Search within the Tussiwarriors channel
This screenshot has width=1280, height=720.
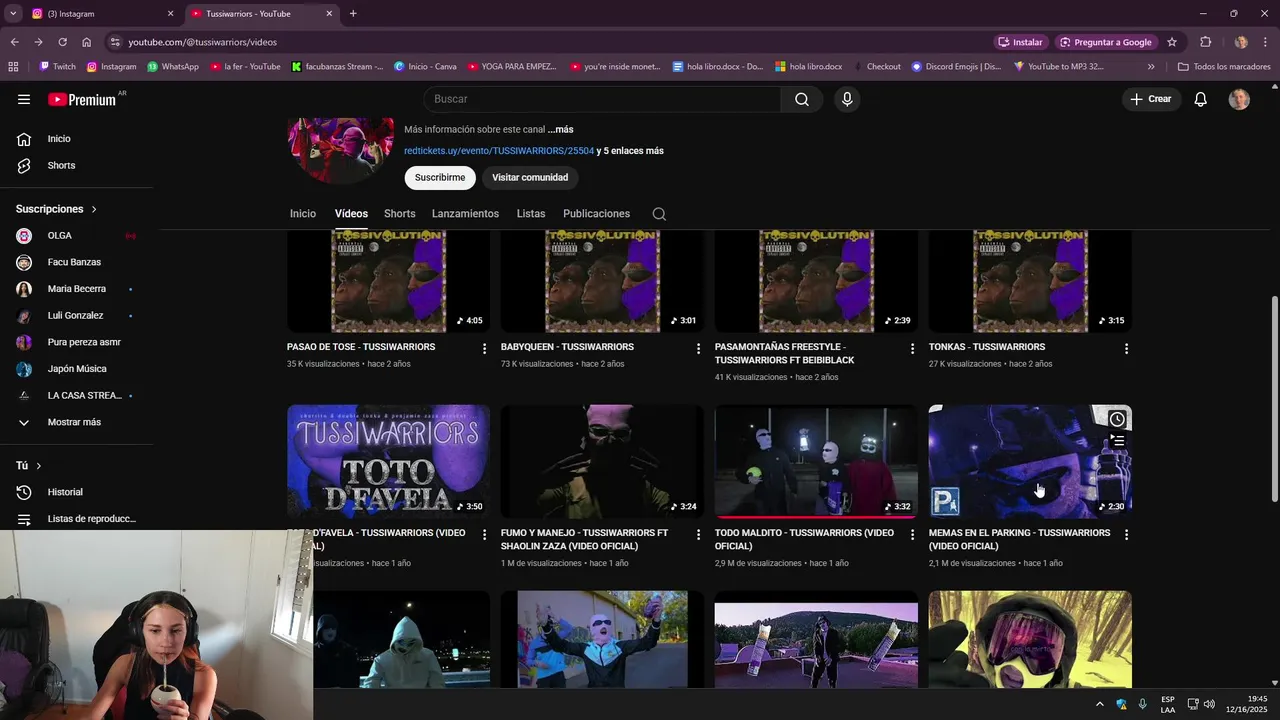pyautogui.click(x=659, y=214)
